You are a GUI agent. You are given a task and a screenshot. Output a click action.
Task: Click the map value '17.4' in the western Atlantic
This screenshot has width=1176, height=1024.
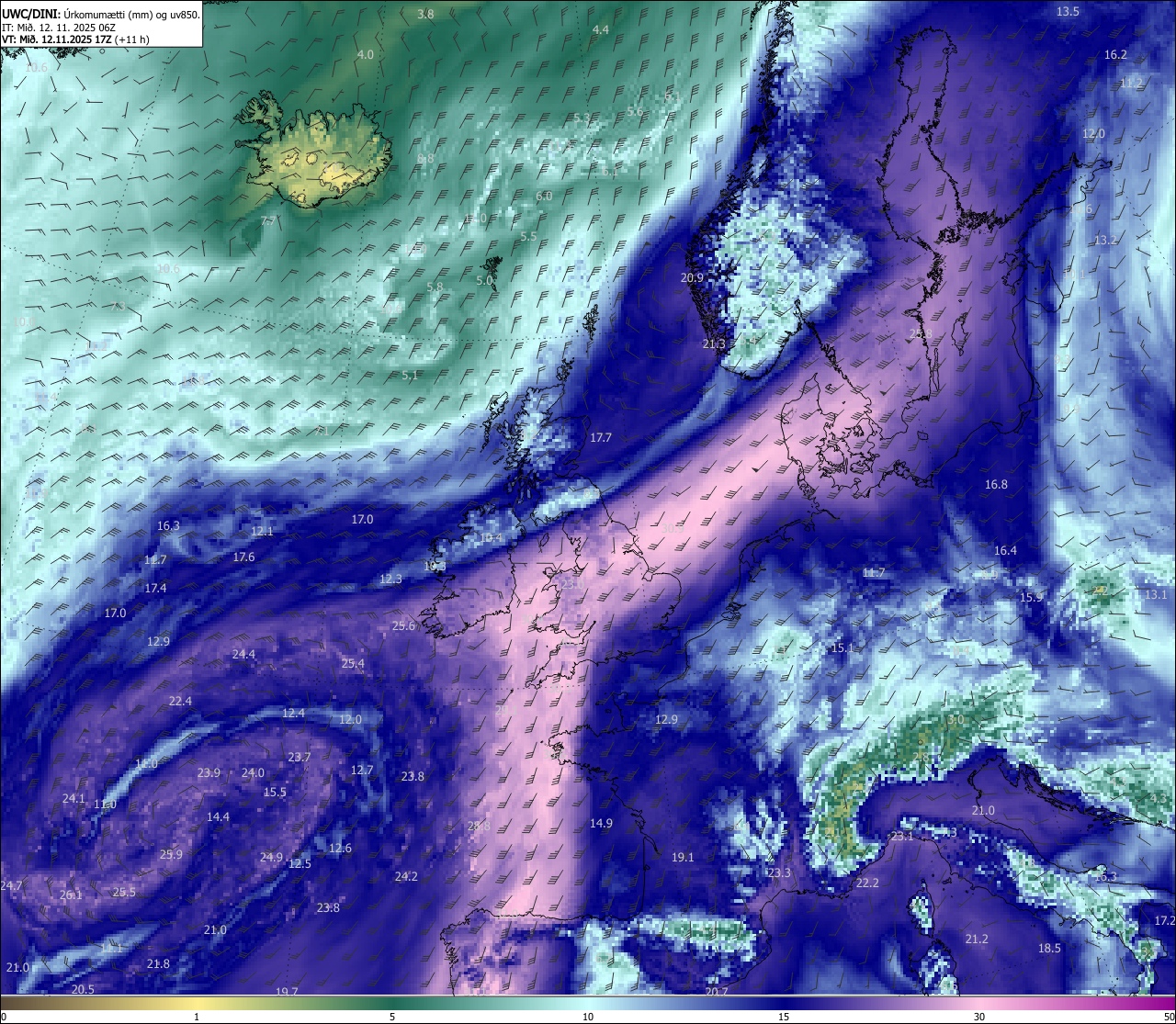coord(155,589)
